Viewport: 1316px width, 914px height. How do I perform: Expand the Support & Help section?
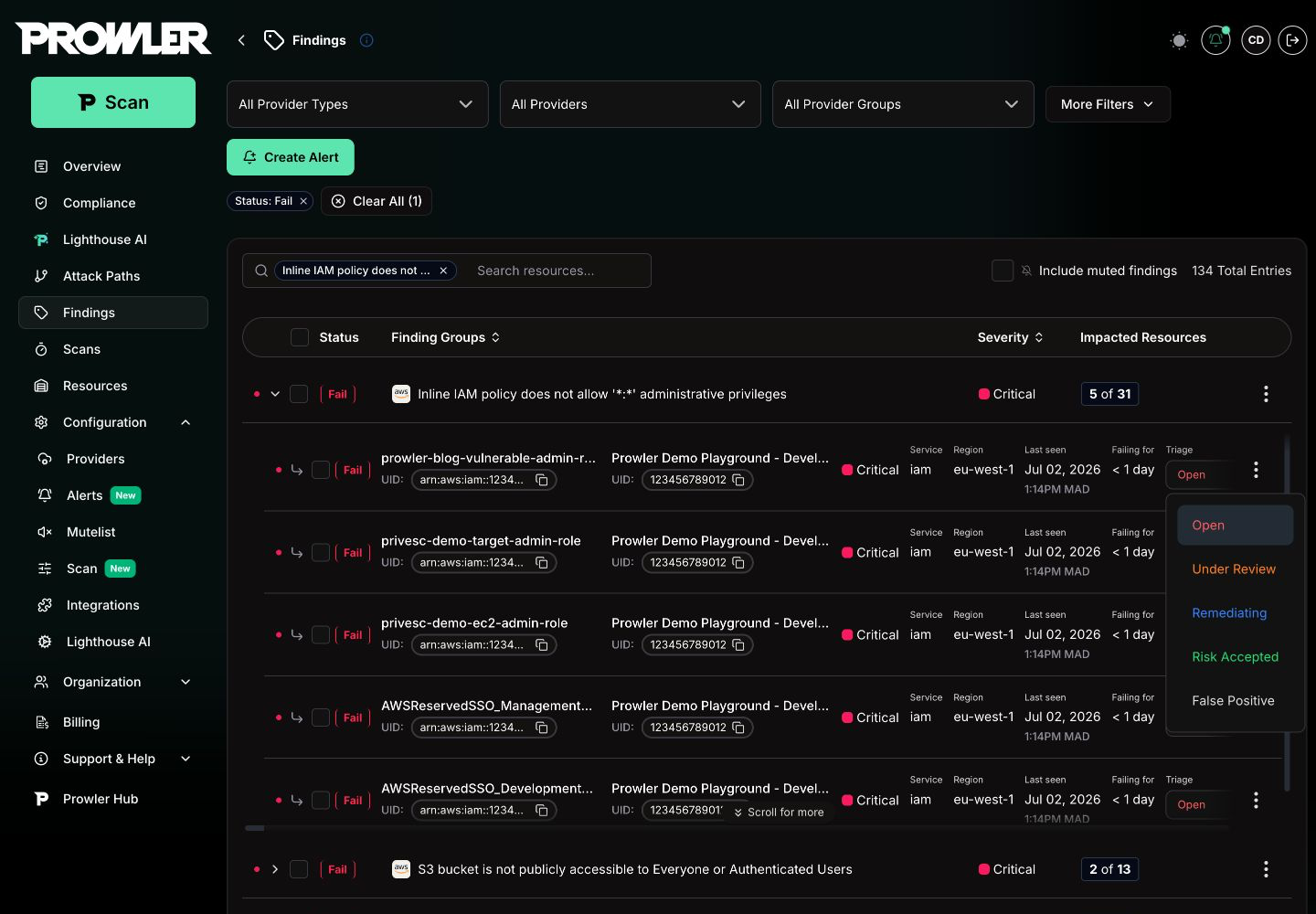186,759
